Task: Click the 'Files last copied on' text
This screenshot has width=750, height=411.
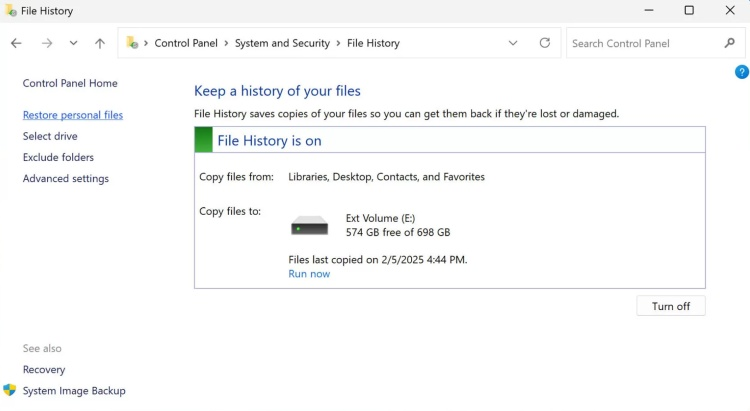Action: coord(378,259)
